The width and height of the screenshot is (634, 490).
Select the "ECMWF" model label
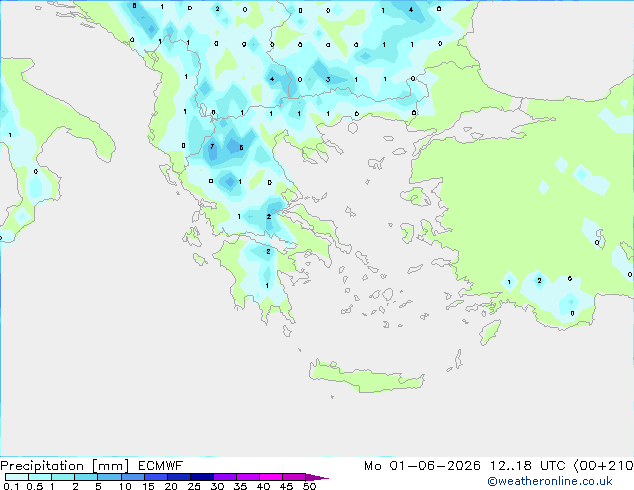161,466
